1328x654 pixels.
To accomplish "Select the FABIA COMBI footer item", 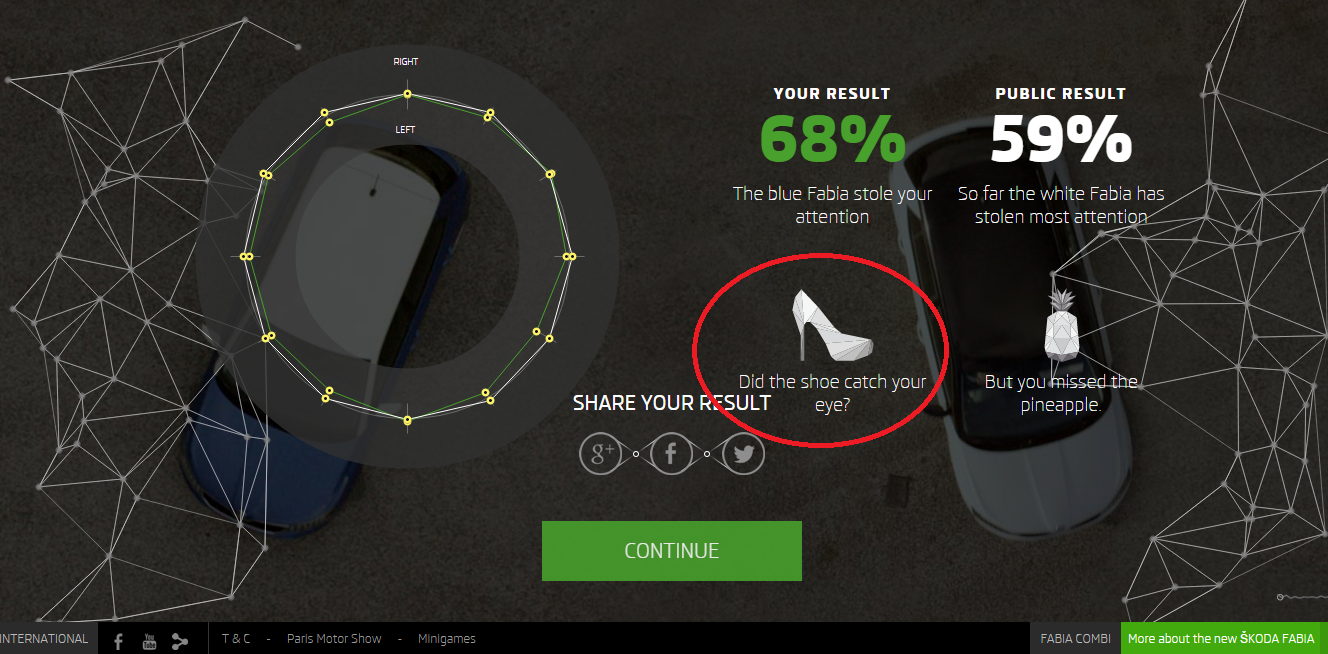I will [1075, 638].
